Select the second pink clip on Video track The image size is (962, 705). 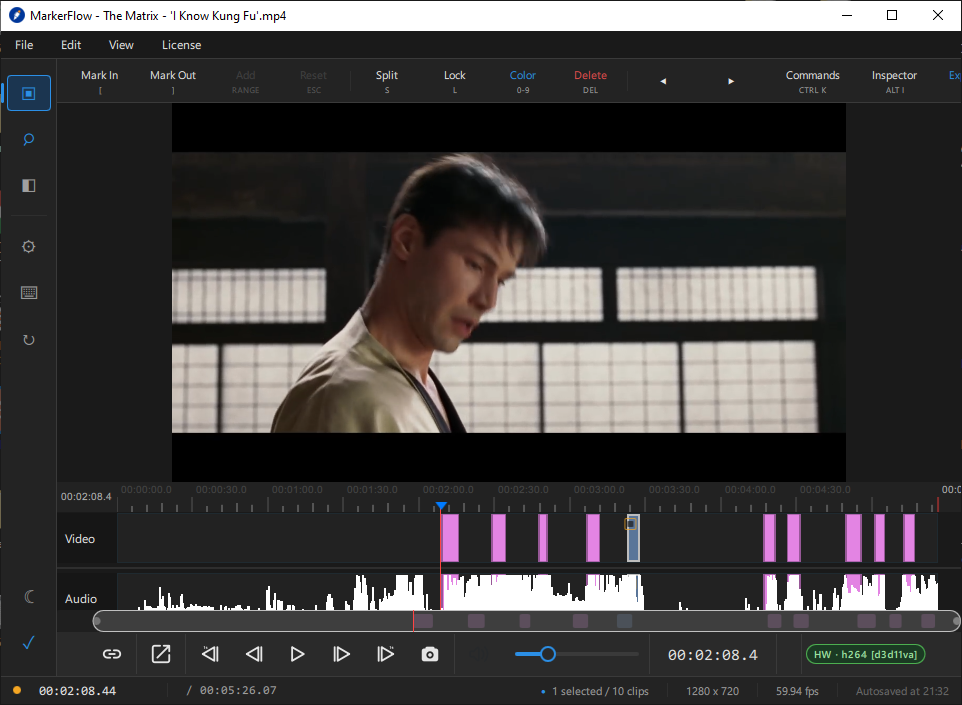click(x=499, y=538)
